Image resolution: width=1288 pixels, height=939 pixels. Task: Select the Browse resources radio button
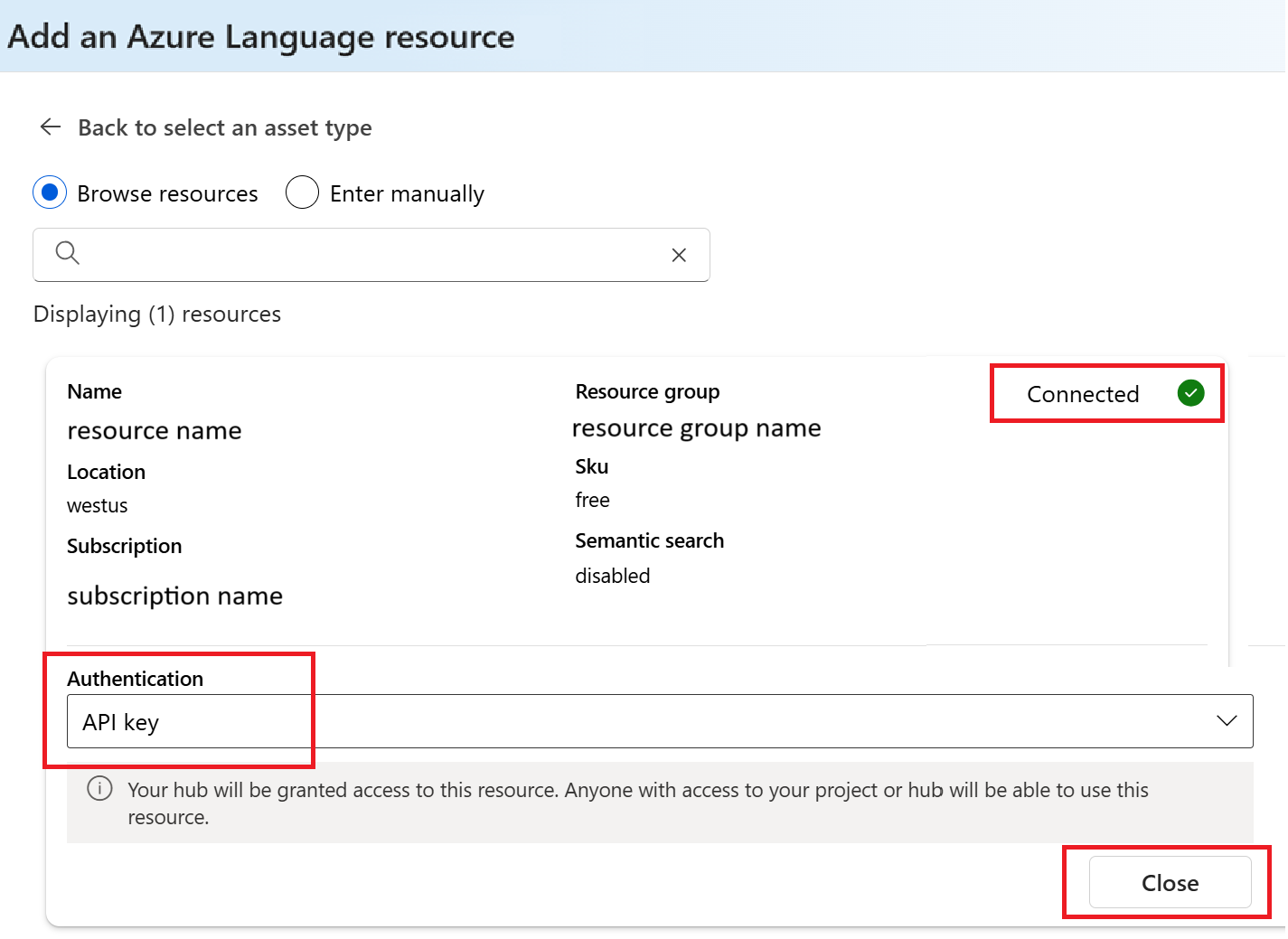(50, 192)
